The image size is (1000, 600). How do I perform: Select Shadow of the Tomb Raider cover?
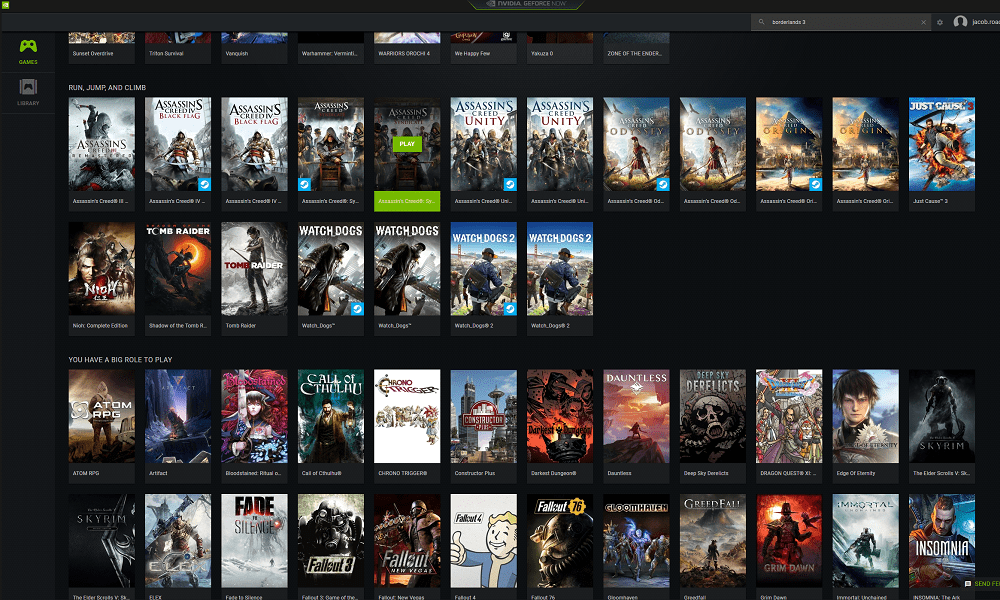tap(178, 268)
